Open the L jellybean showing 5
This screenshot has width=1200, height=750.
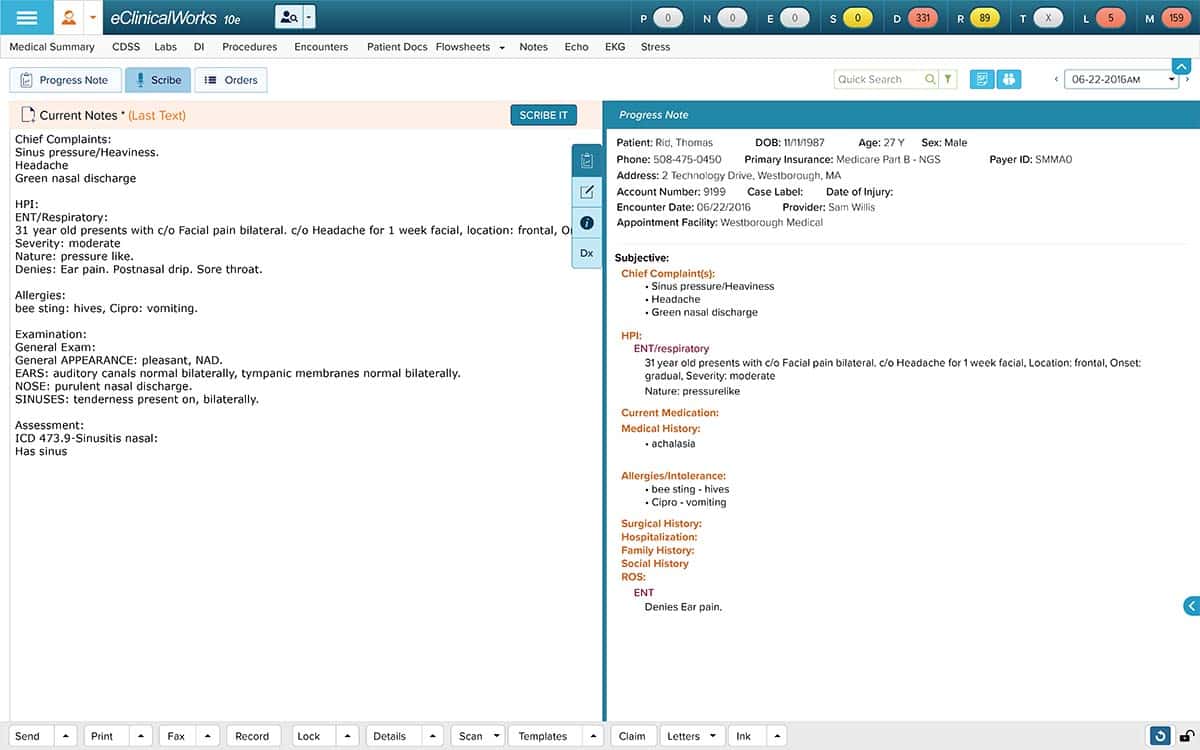pos(1110,18)
